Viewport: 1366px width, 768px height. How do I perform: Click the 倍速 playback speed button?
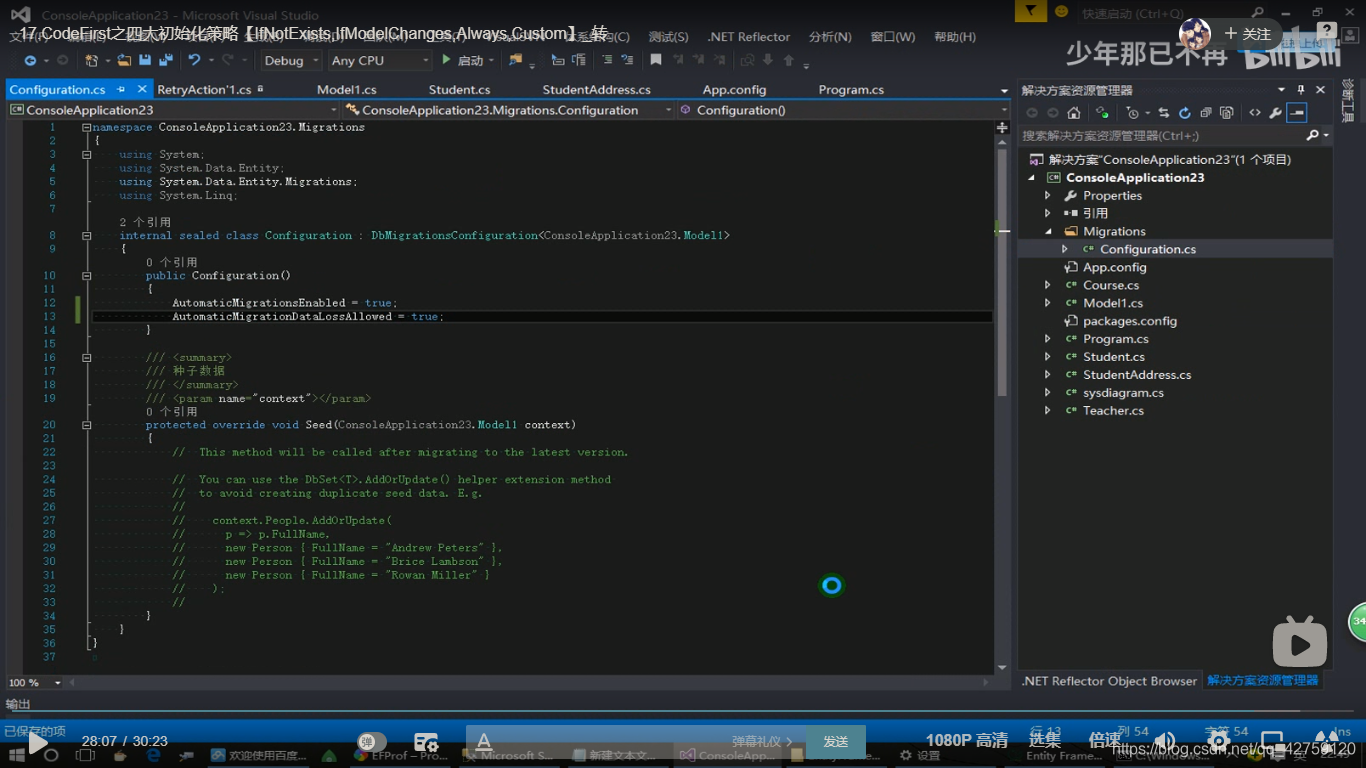coord(1105,741)
